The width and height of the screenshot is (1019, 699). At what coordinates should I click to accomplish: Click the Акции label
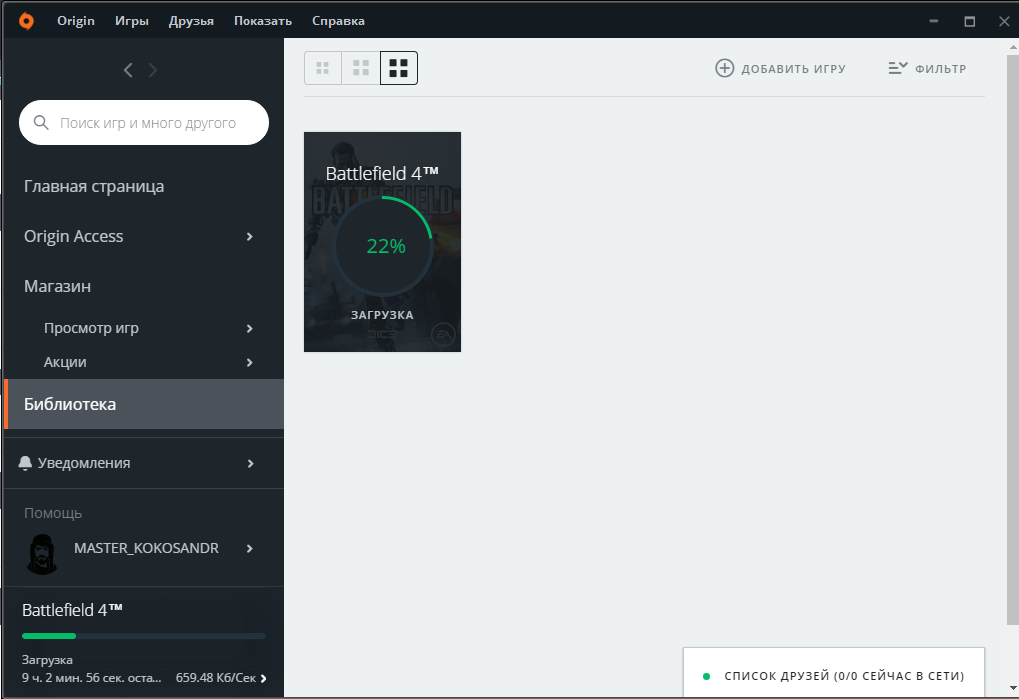point(65,362)
